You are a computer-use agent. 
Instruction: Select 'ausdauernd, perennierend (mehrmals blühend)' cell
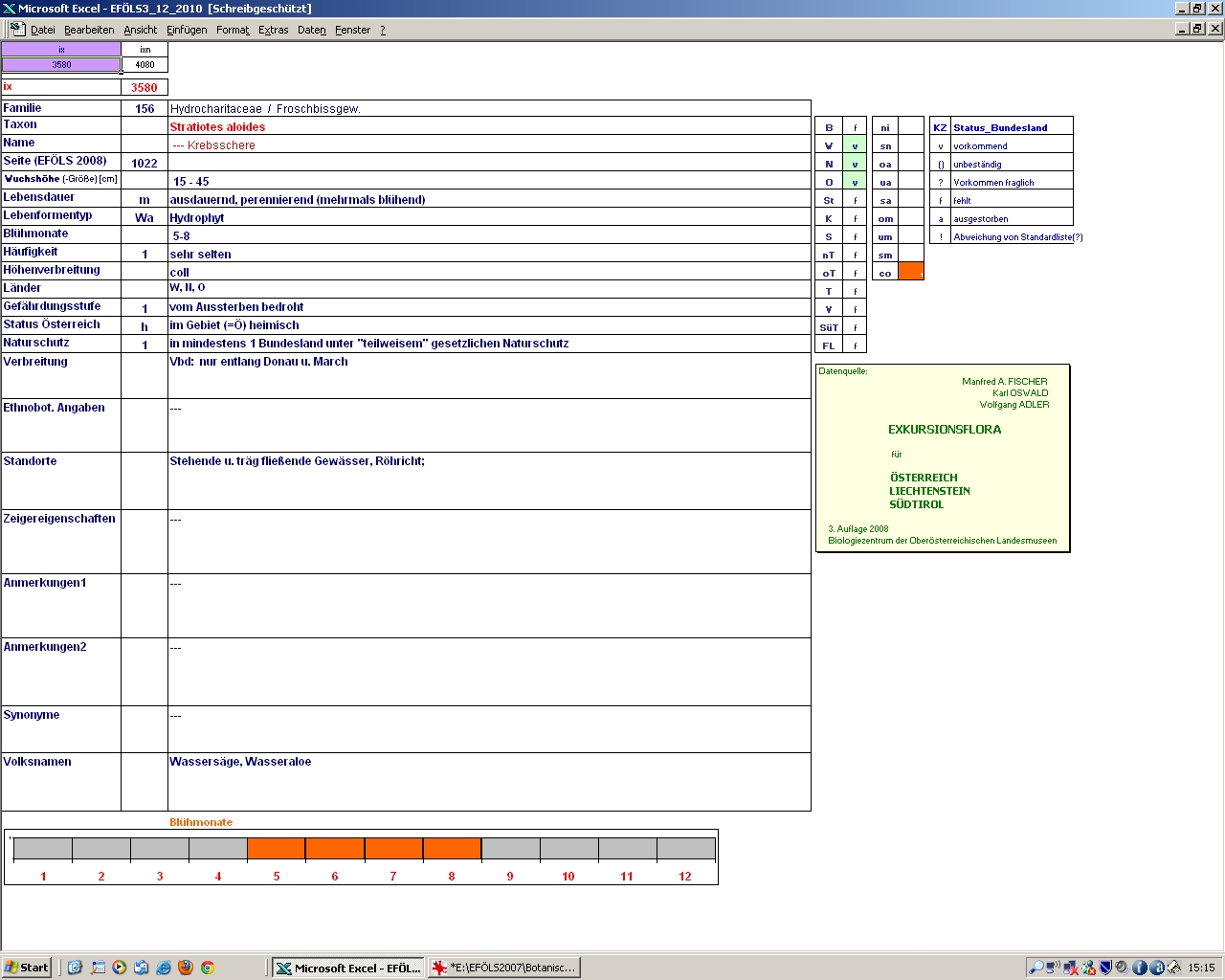(x=489, y=199)
